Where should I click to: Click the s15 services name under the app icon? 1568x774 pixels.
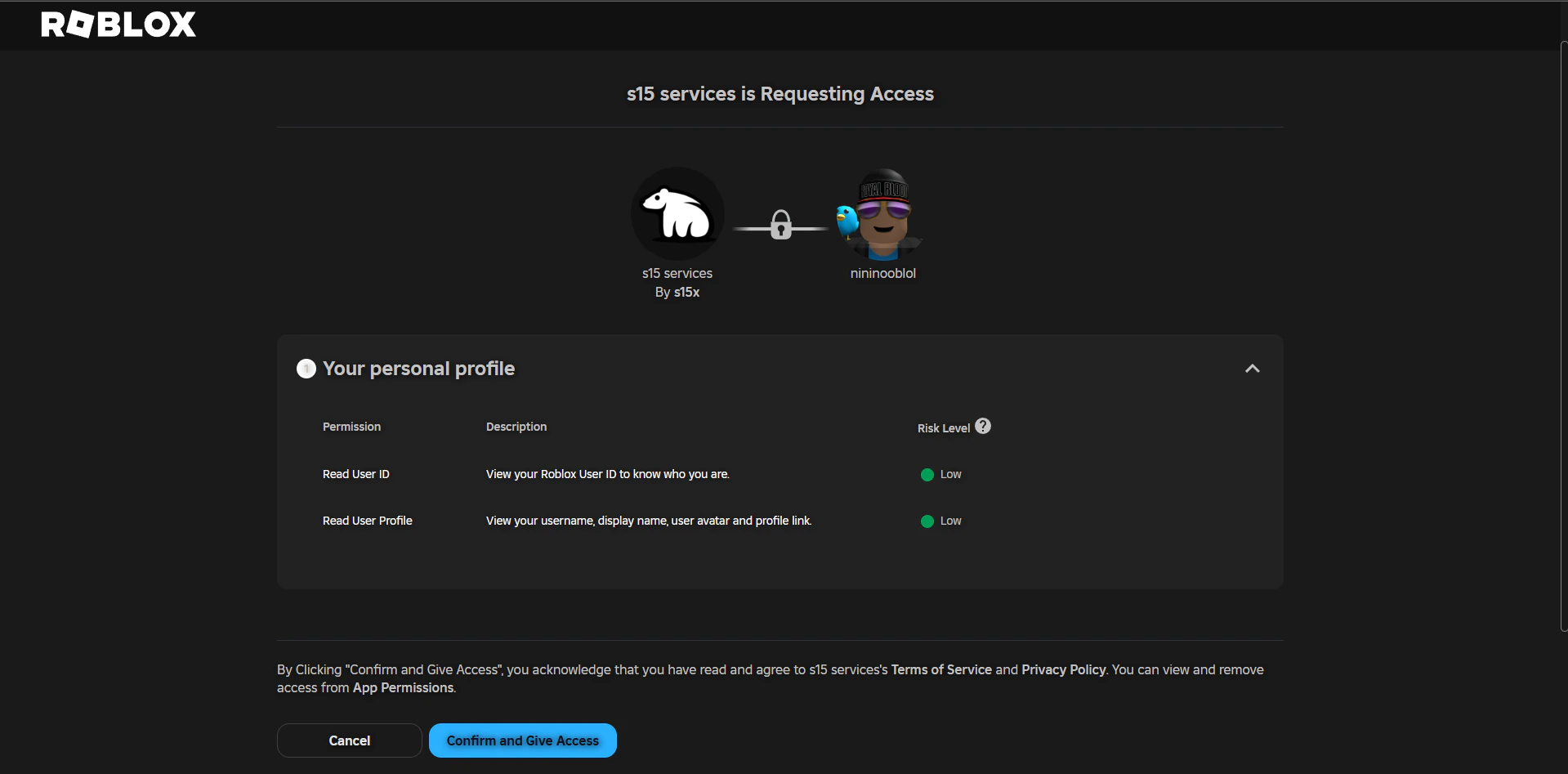(677, 273)
